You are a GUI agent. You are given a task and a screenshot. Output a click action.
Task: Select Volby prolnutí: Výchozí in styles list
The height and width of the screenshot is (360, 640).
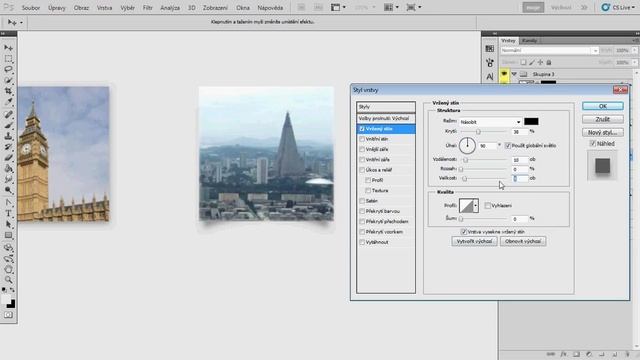tap(386, 118)
